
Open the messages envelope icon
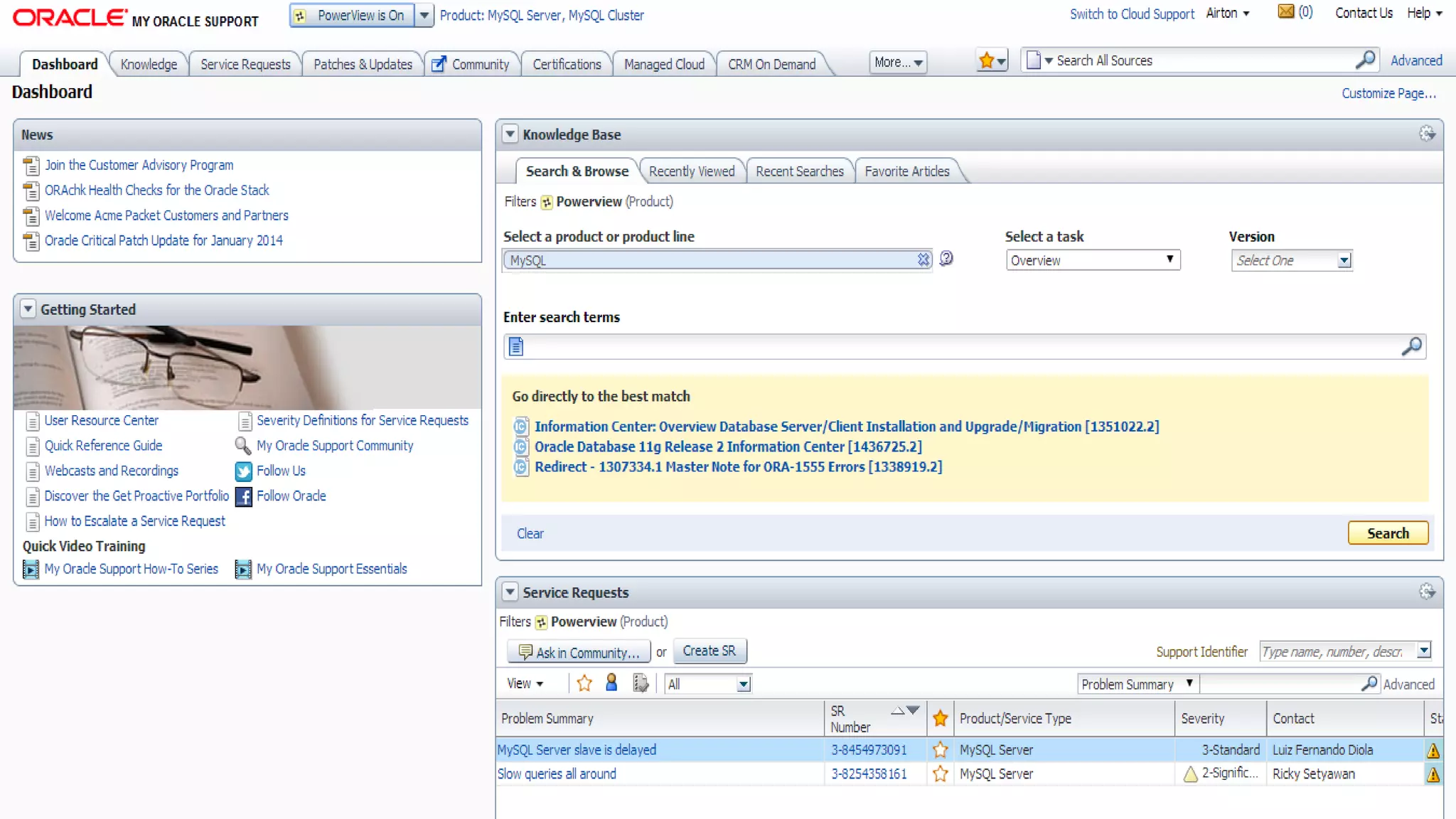(x=1286, y=11)
